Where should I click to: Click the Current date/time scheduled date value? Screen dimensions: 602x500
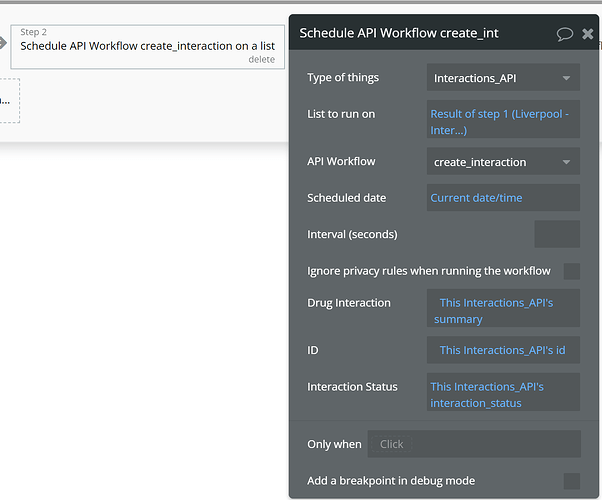(x=502, y=198)
